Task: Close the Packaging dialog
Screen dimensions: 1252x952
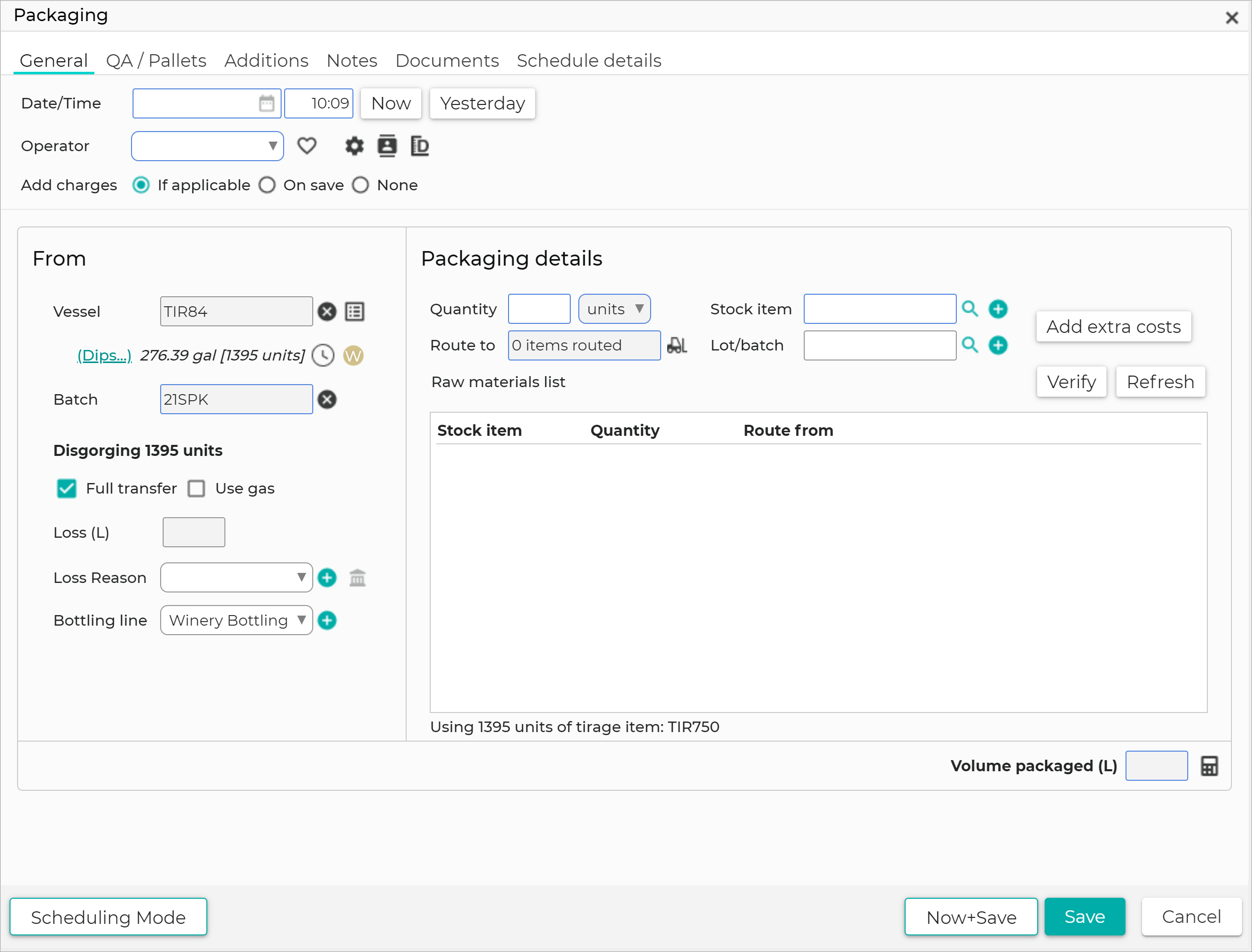Action: 1231,18
